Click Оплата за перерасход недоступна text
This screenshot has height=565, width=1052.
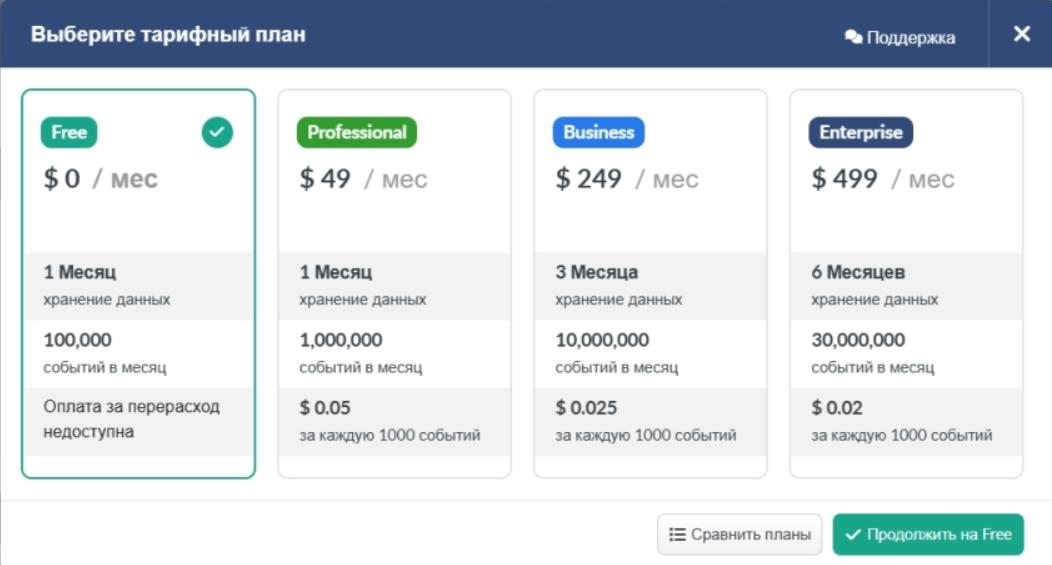pos(132,419)
